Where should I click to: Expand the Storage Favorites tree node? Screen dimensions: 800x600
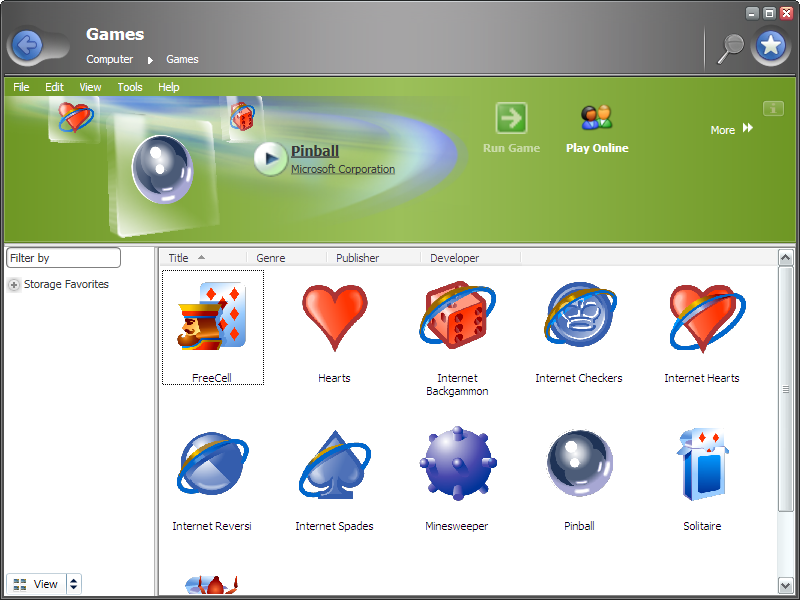click(14, 285)
